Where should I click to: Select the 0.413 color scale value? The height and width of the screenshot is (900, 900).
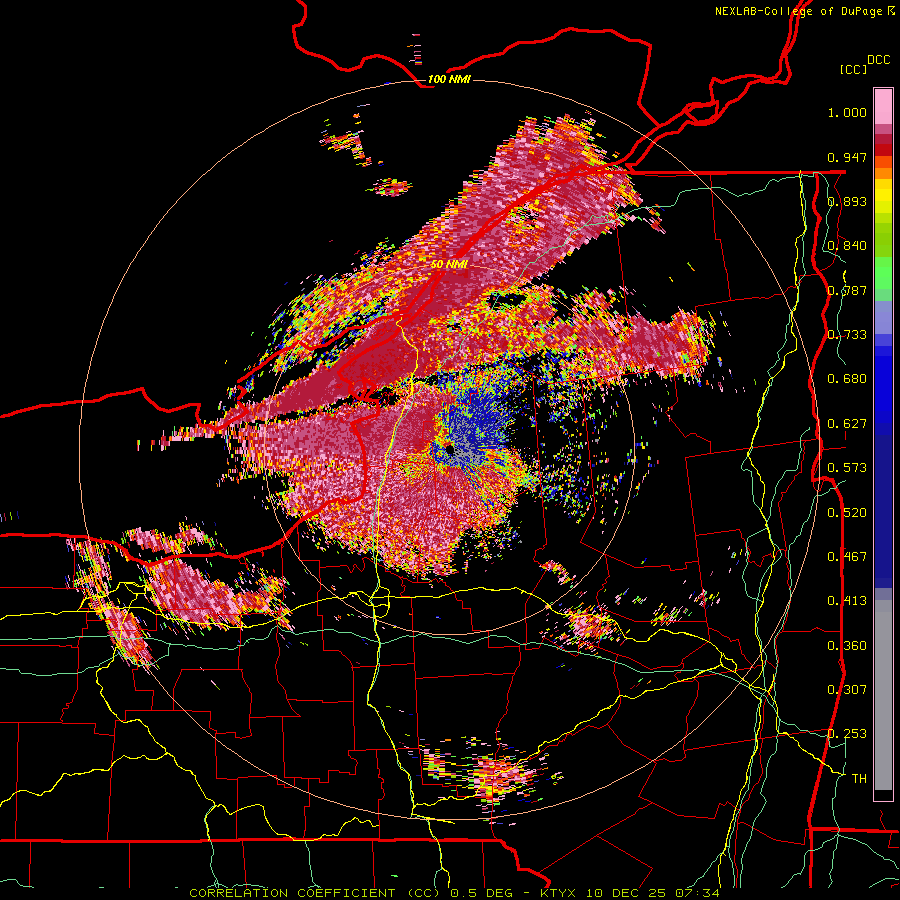(847, 601)
